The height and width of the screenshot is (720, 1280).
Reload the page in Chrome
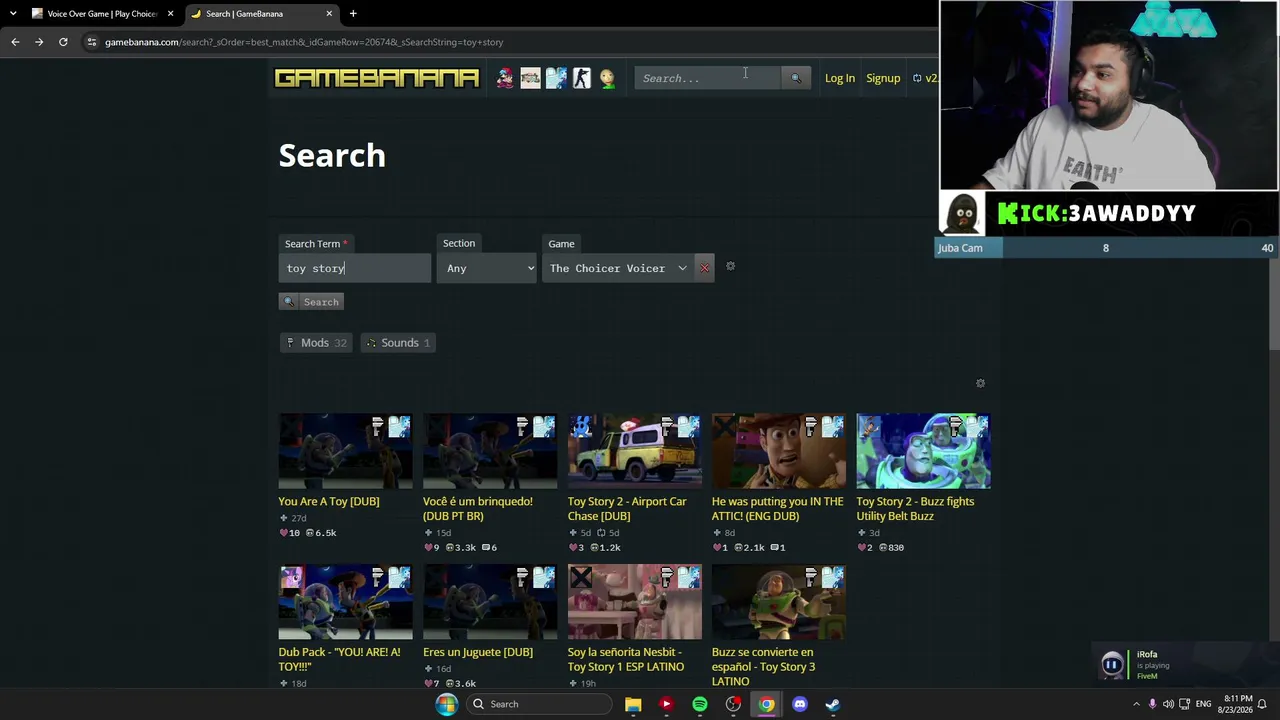63,42
